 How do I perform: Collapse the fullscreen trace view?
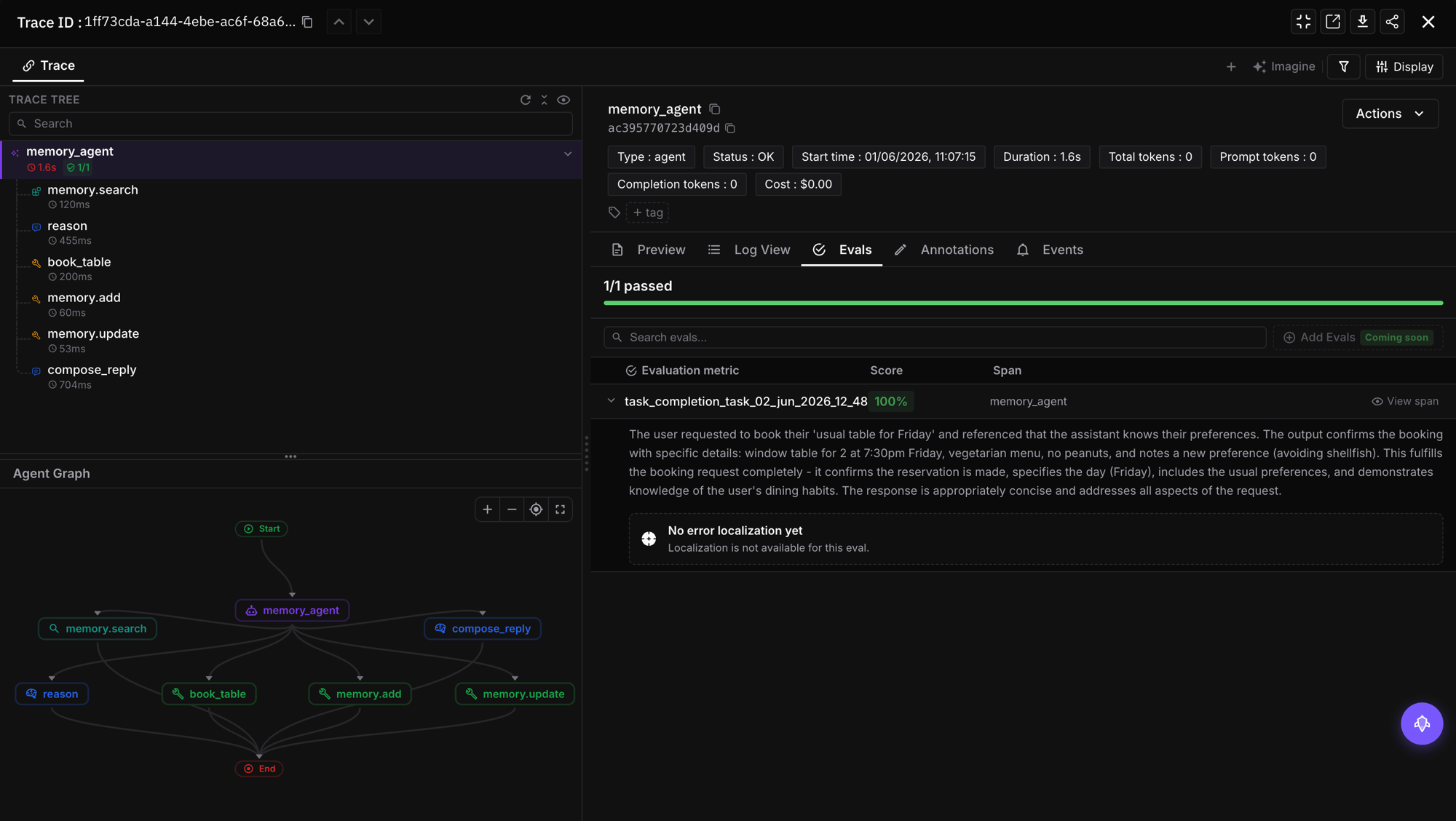click(x=1303, y=22)
